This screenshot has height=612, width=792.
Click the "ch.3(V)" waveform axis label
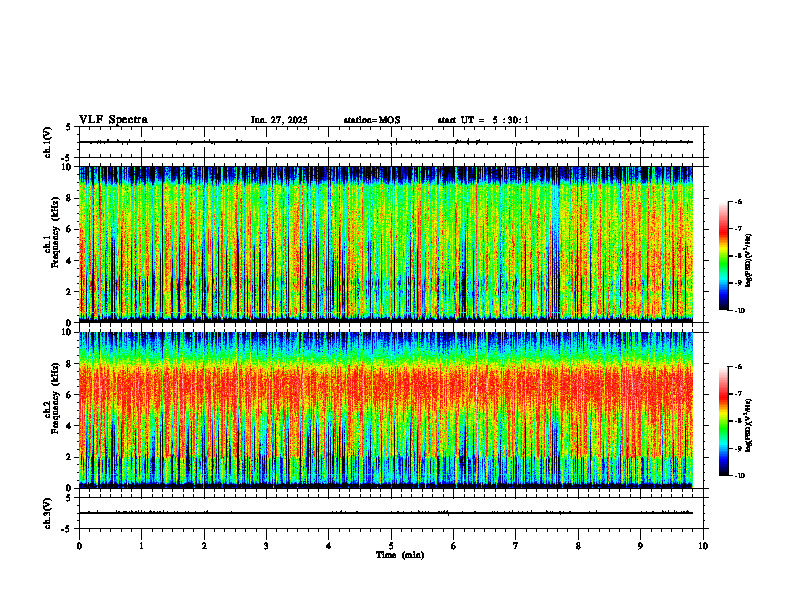coord(47,513)
